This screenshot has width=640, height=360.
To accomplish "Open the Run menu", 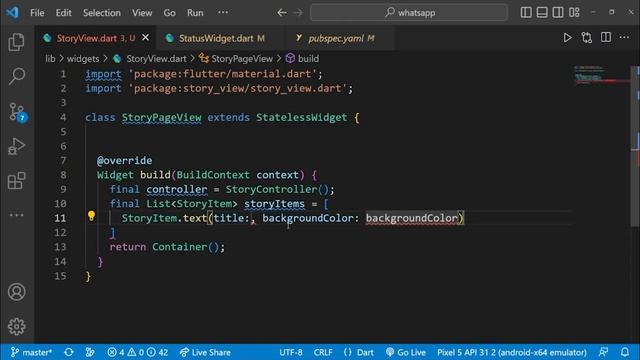I will [x=195, y=13].
